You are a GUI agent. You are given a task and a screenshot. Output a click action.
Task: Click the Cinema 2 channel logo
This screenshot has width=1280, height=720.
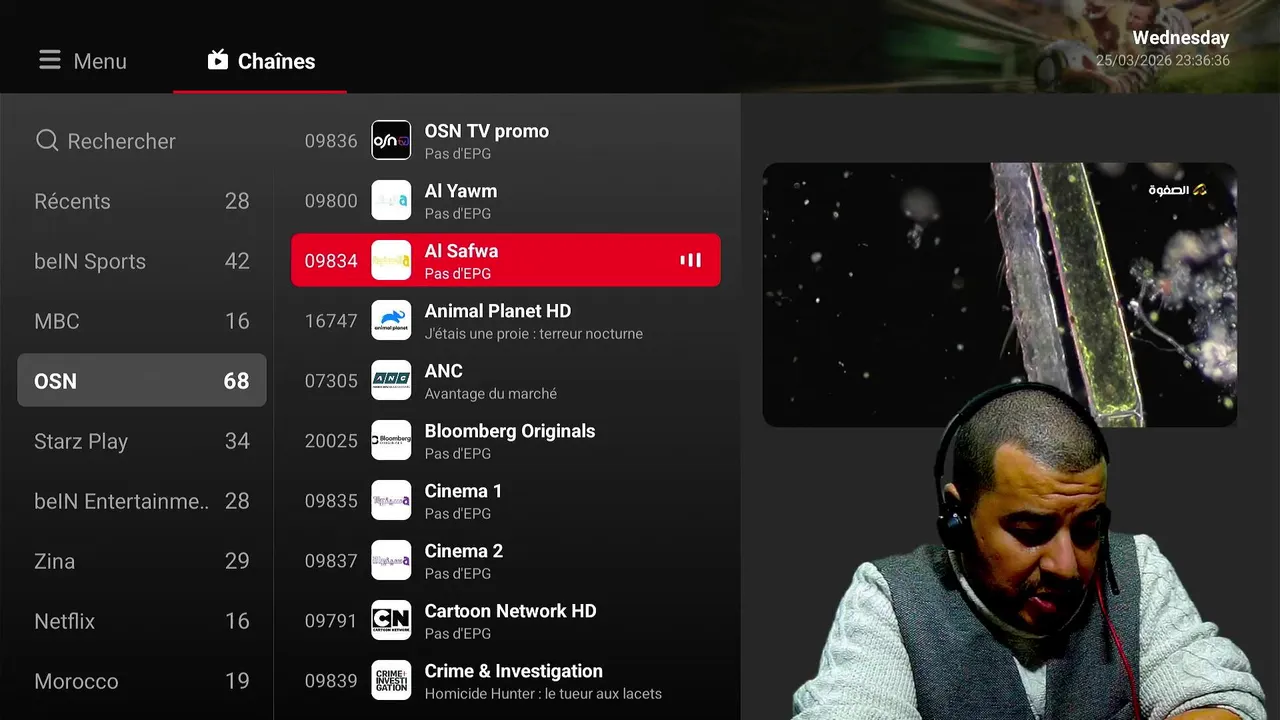(x=391, y=561)
